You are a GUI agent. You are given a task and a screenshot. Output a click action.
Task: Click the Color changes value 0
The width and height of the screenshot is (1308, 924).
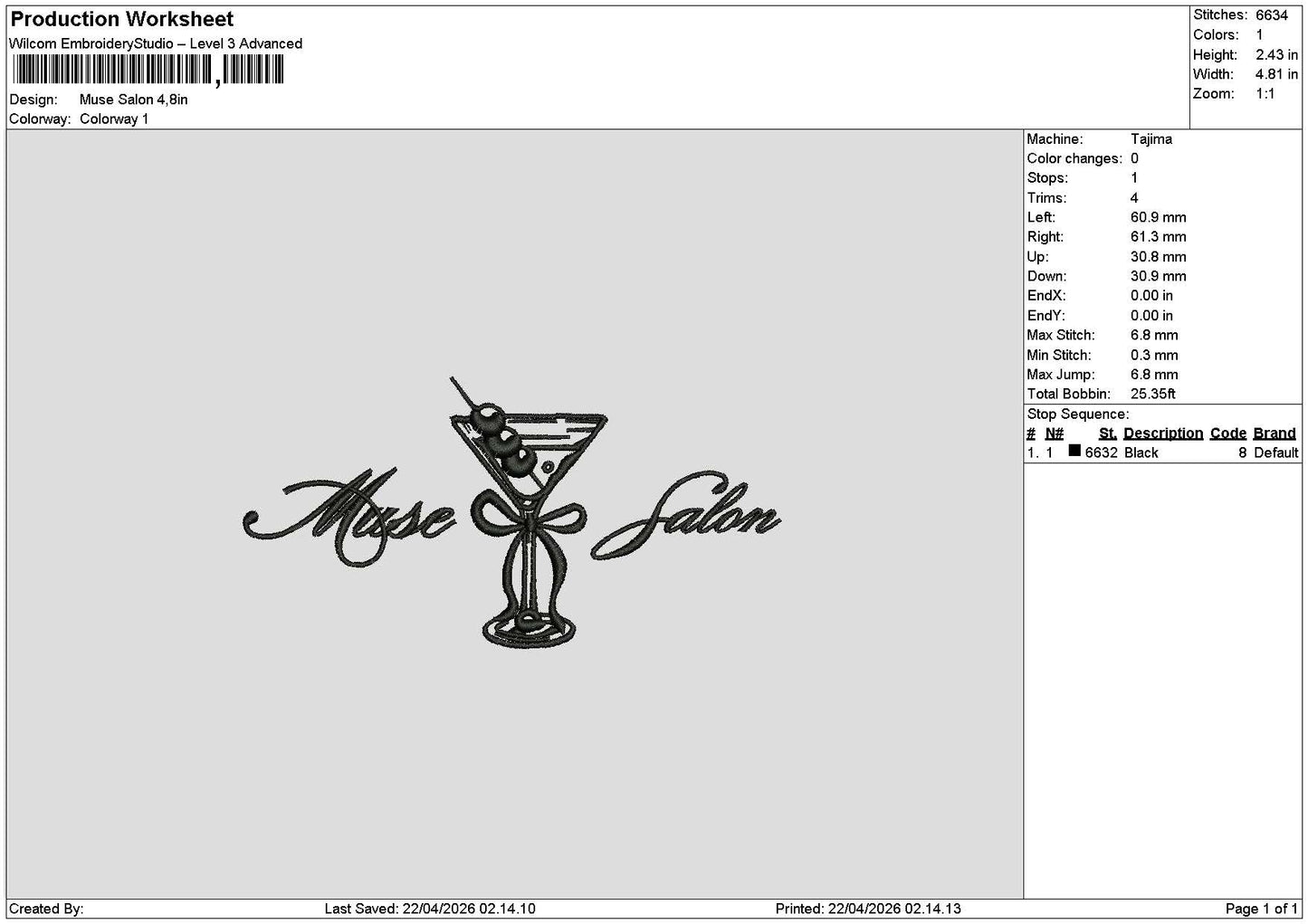click(x=1134, y=159)
